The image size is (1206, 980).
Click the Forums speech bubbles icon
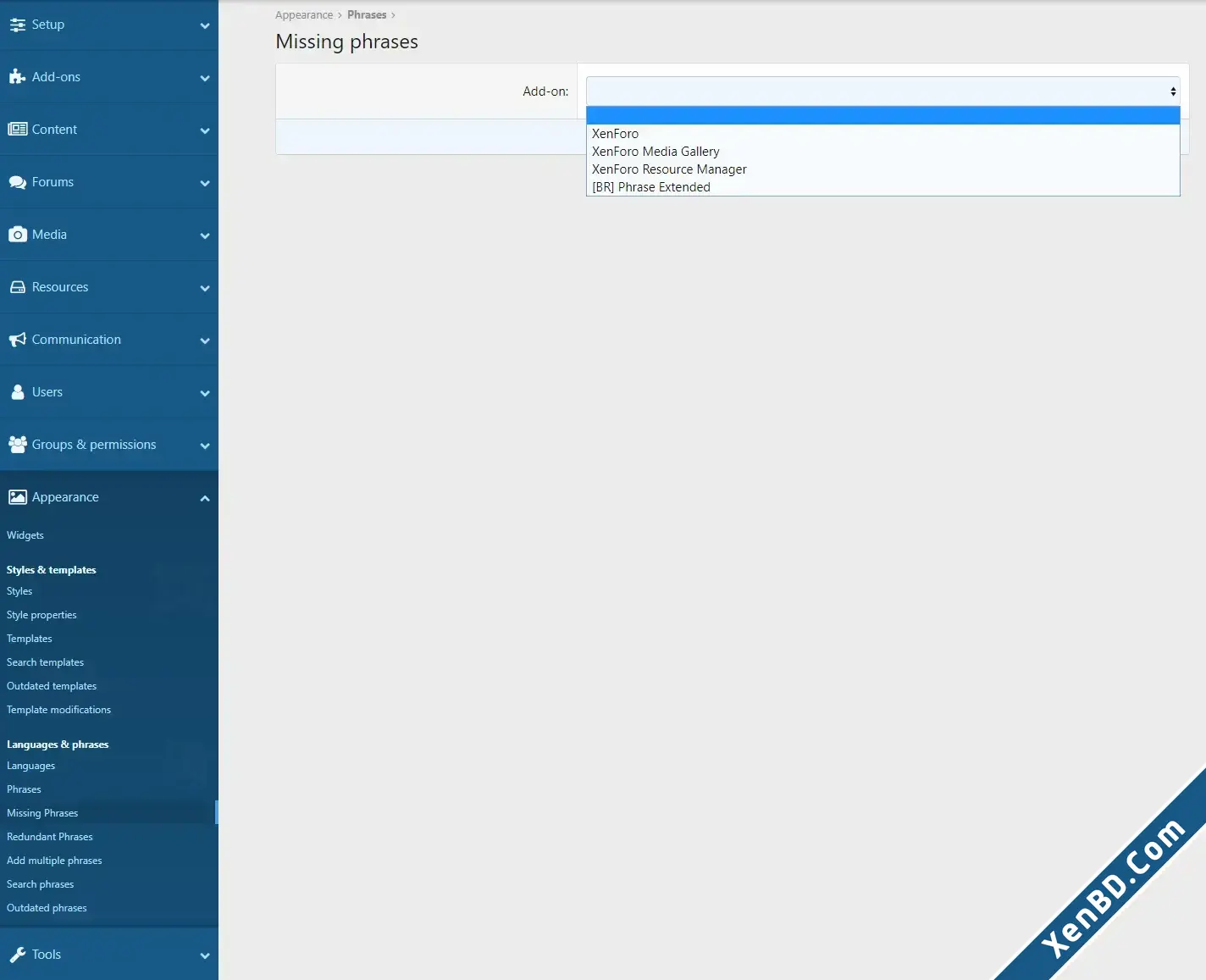click(17, 182)
